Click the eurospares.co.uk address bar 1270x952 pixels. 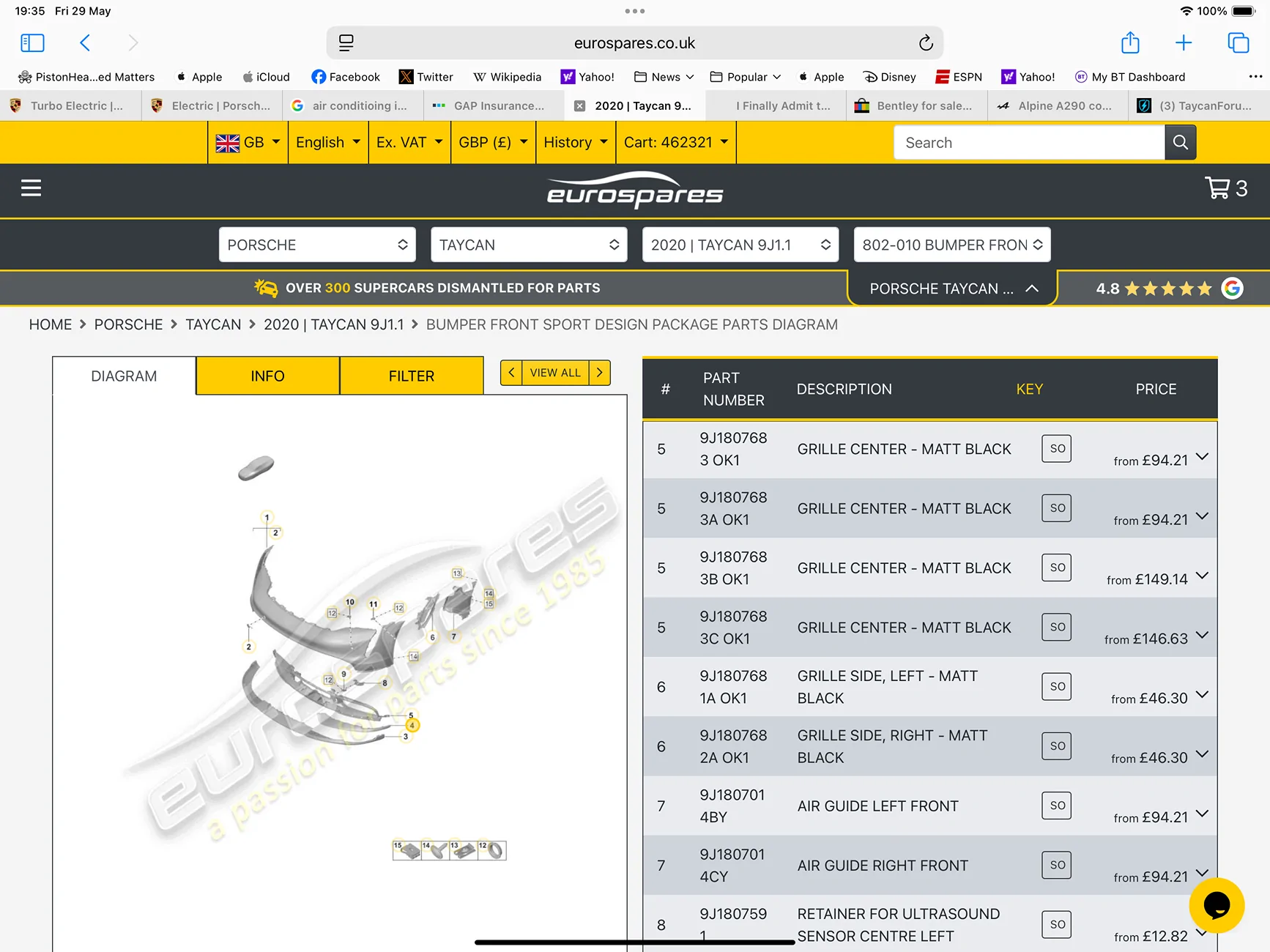click(x=634, y=43)
